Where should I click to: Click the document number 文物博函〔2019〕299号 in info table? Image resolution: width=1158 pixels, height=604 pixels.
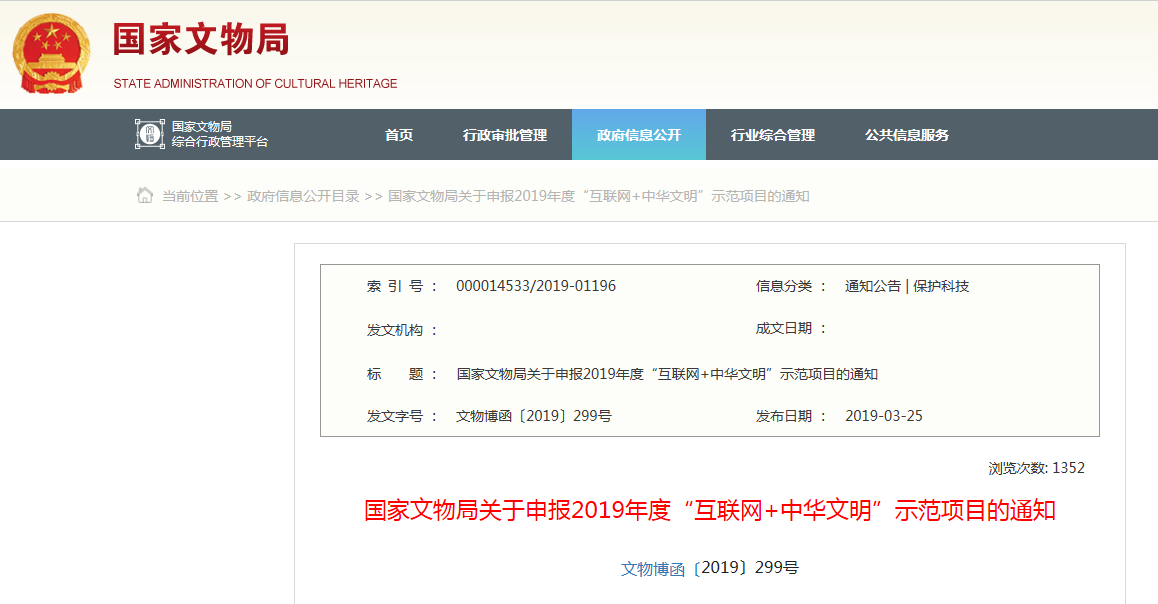point(533,416)
